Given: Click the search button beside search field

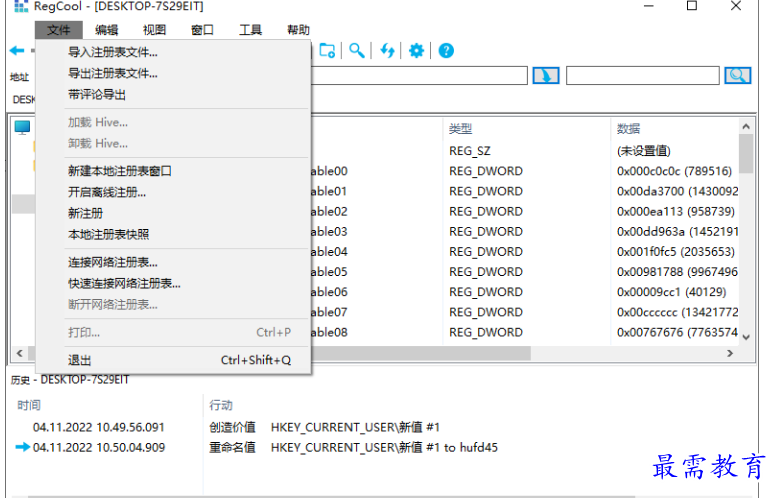Looking at the screenshot, I should tap(738, 75).
